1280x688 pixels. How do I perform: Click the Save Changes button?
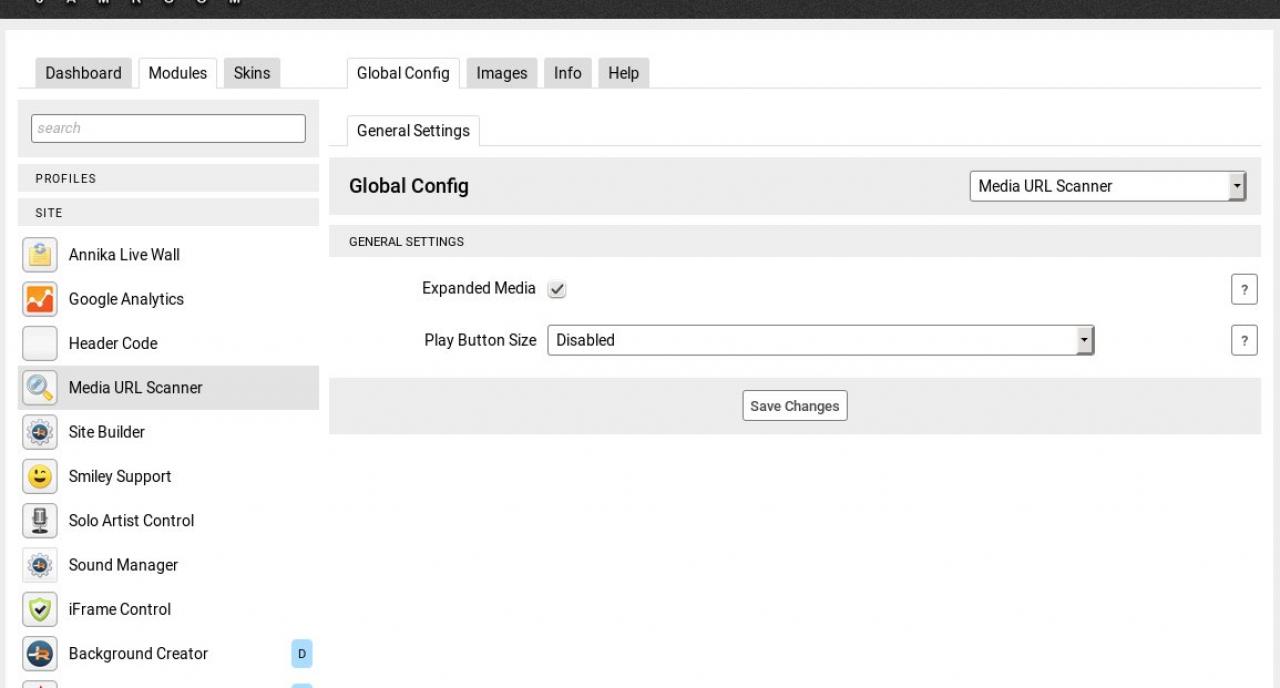tap(794, 405)
